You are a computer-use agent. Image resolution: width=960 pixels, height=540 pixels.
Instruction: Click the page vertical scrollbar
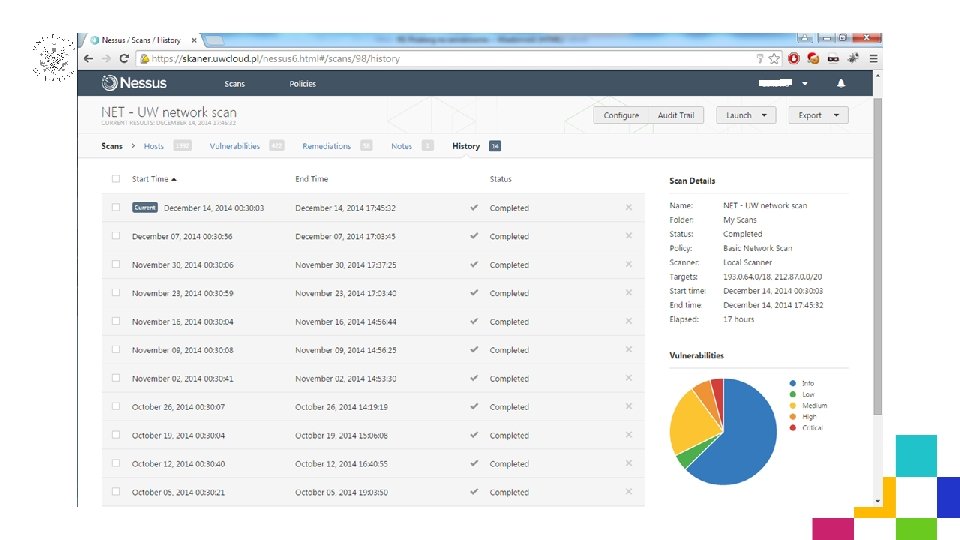877,257
